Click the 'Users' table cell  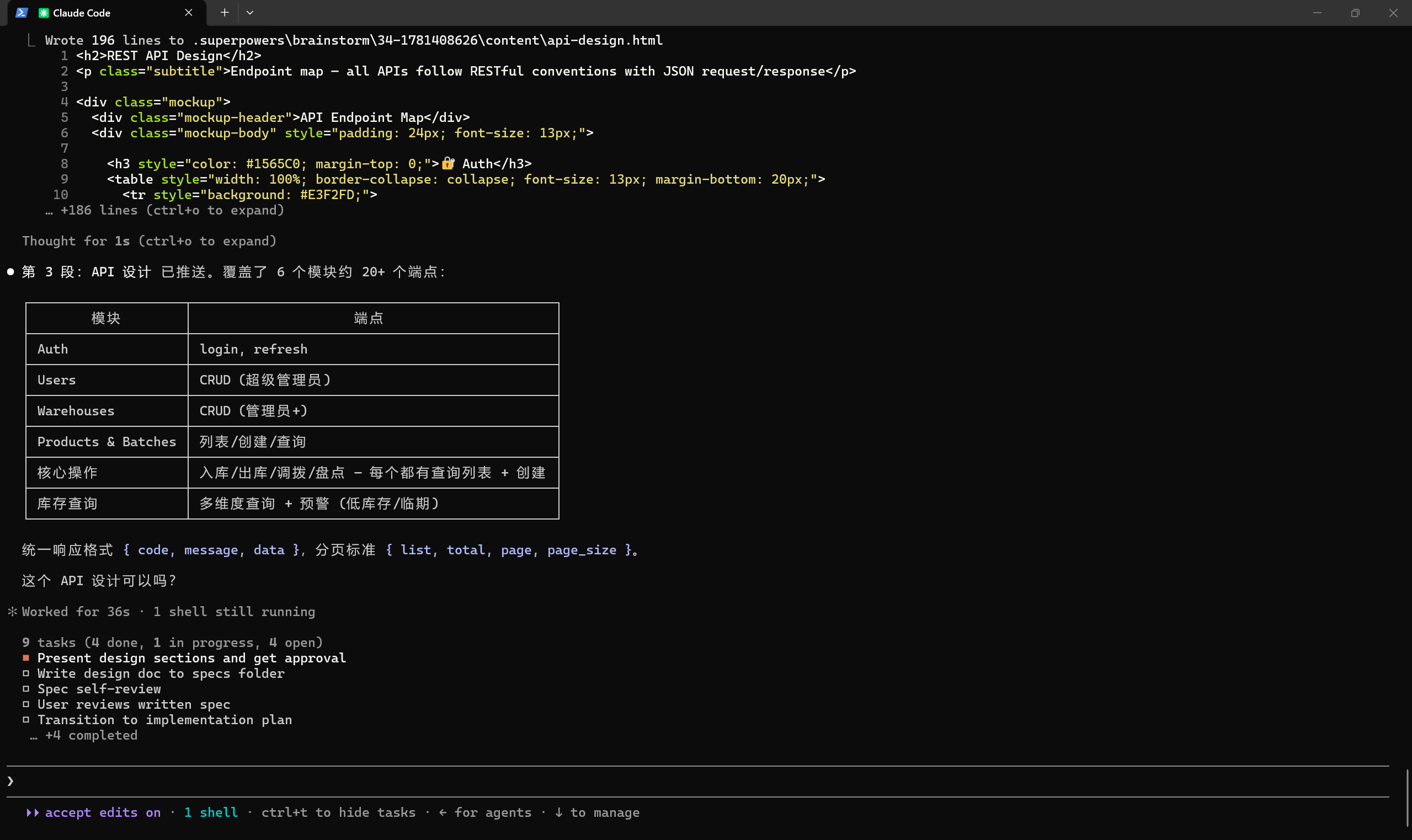(x=107, y=380)
